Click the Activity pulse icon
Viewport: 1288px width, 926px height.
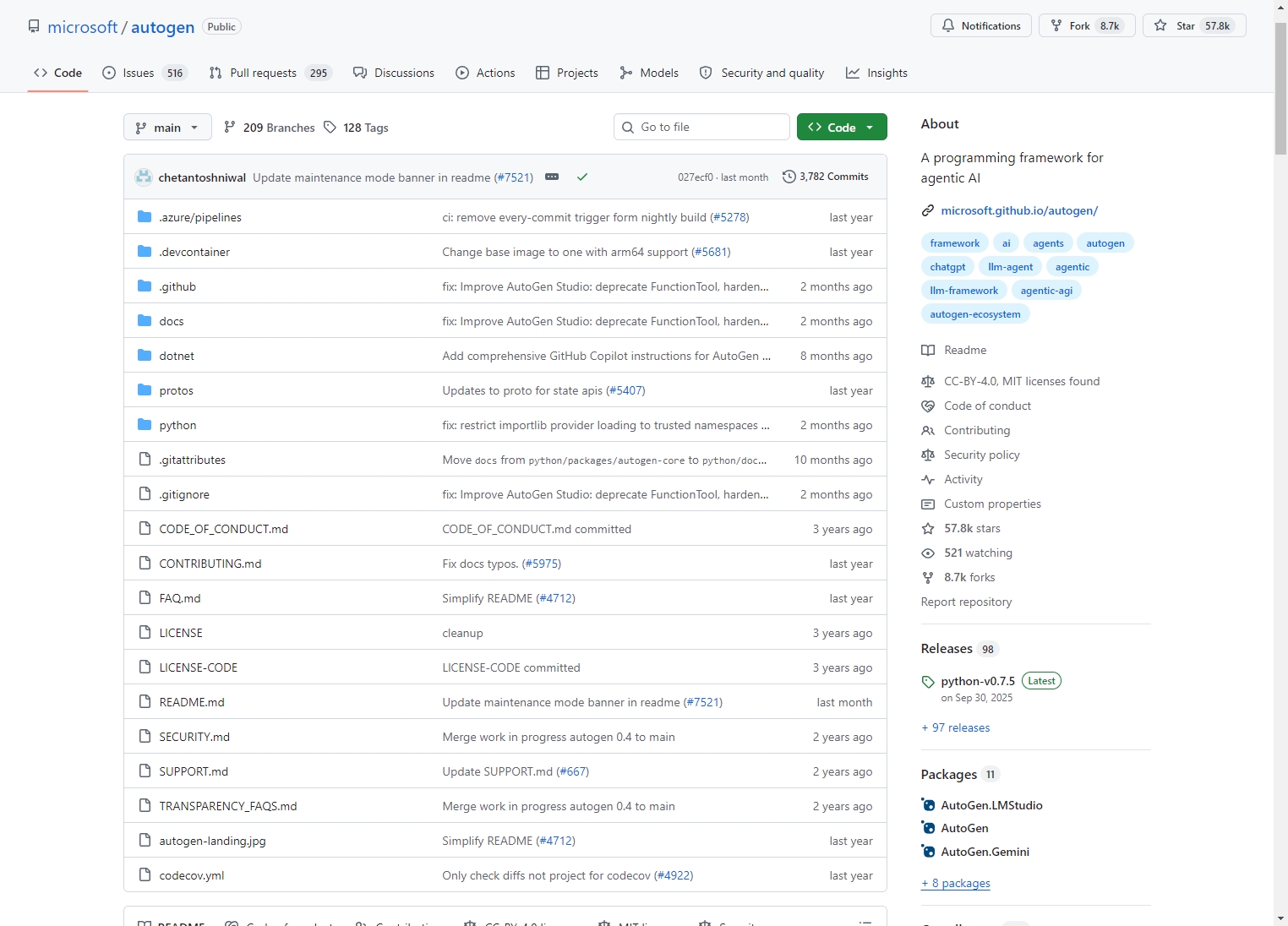coord(928,479)
